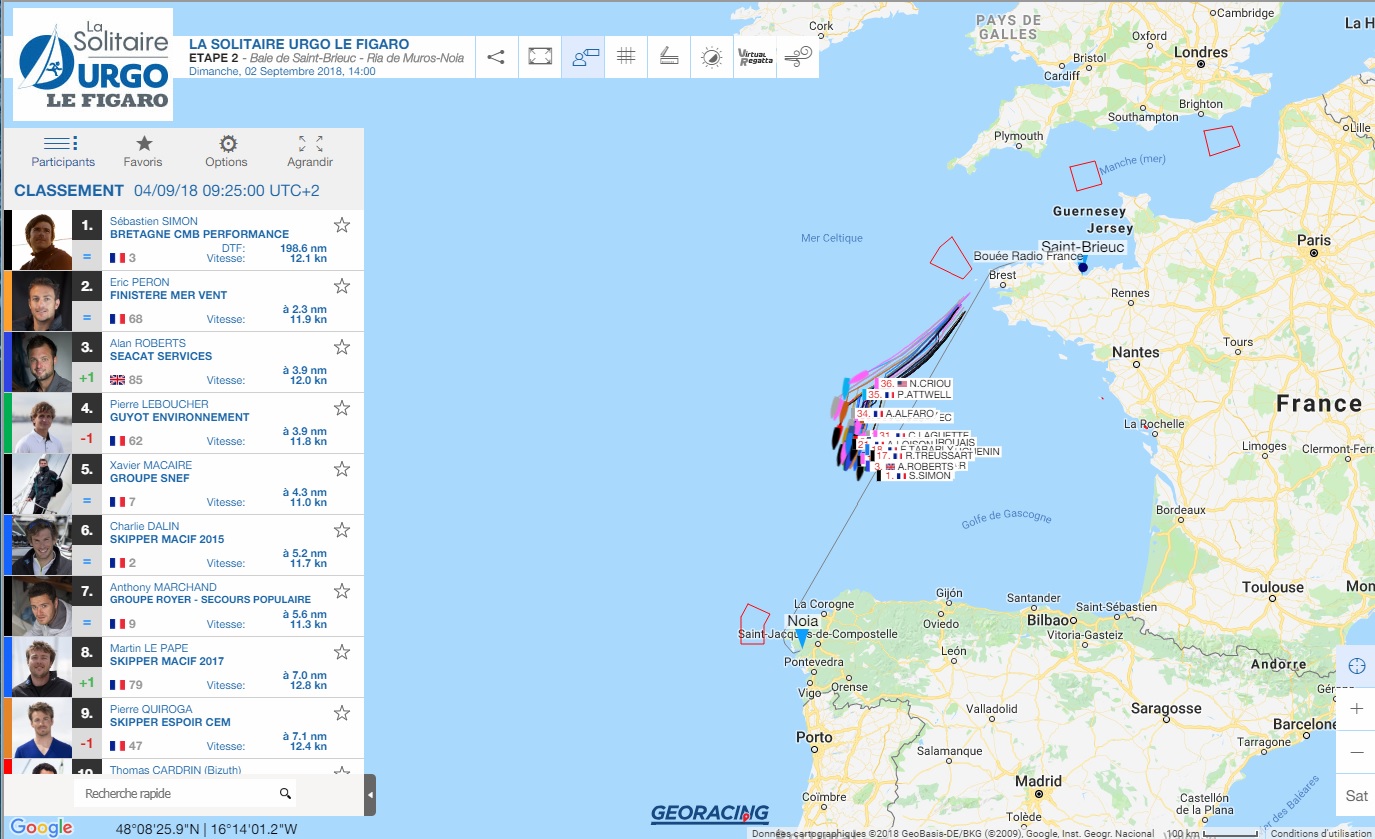Select boat name SKIPPER MACIF 2017
The image size is (1375, 839).
point(167,661)
